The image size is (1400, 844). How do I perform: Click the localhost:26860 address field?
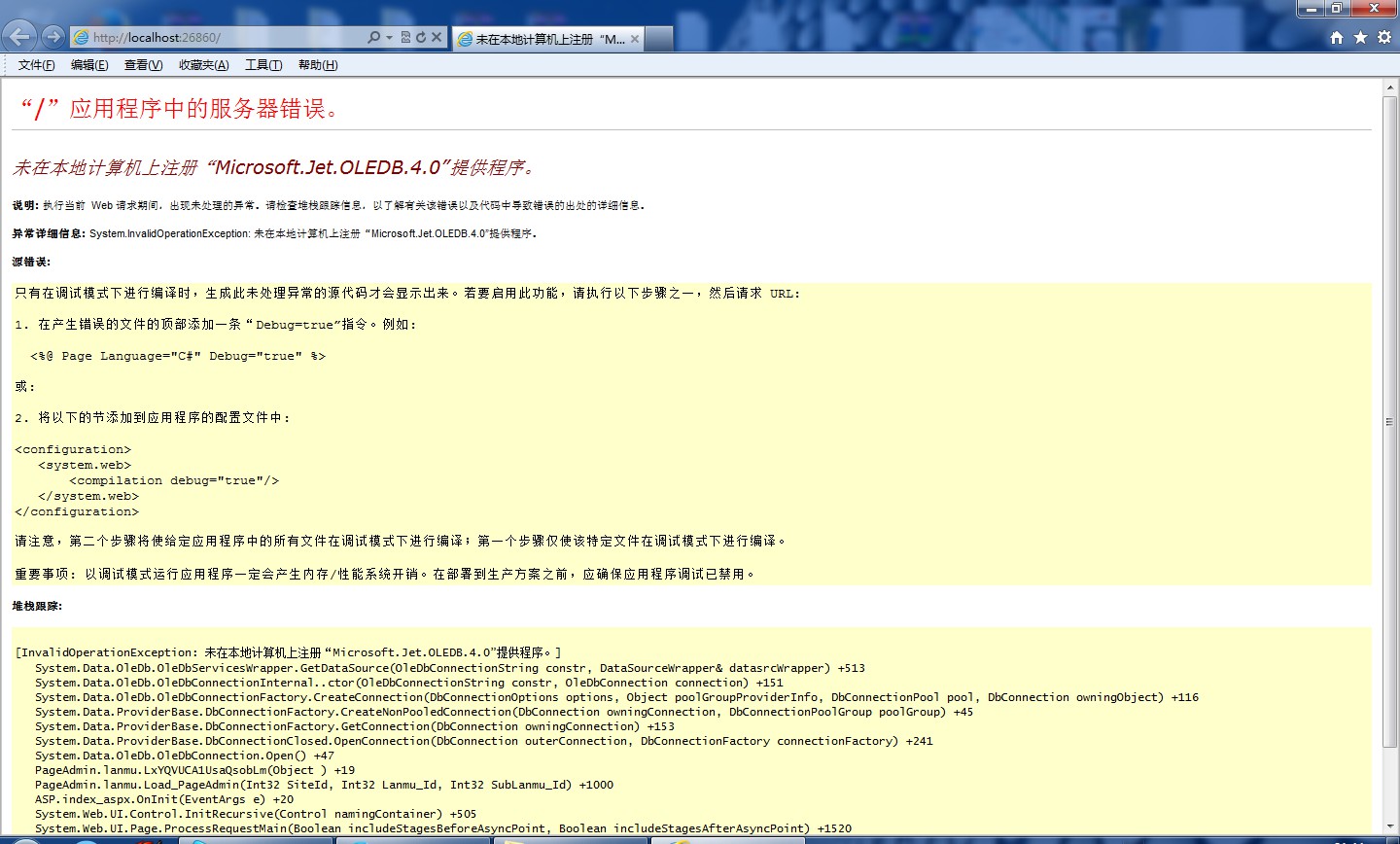224,37
